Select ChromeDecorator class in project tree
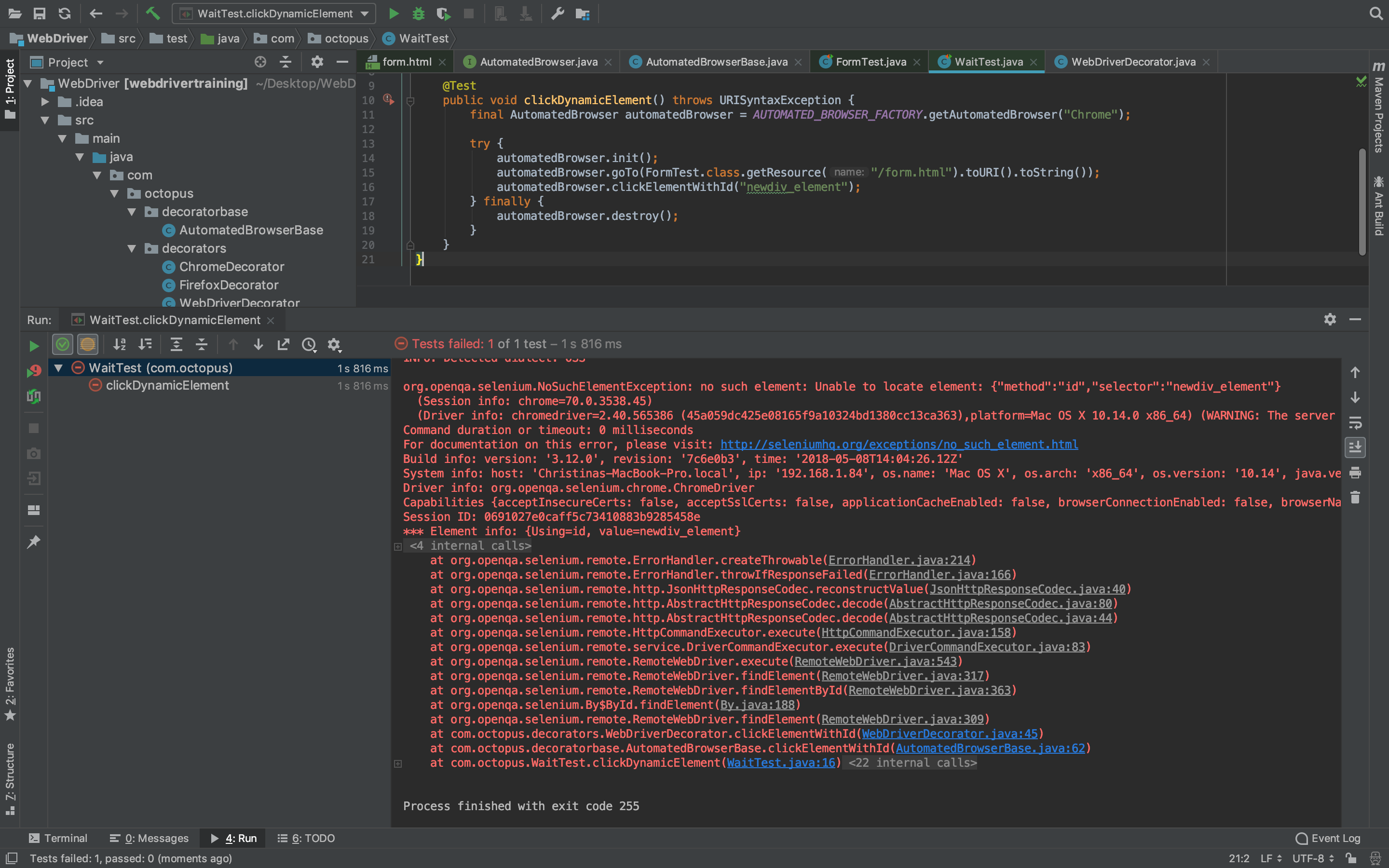Viewport: 1389px width, 868px height. (x=231, y=267)
